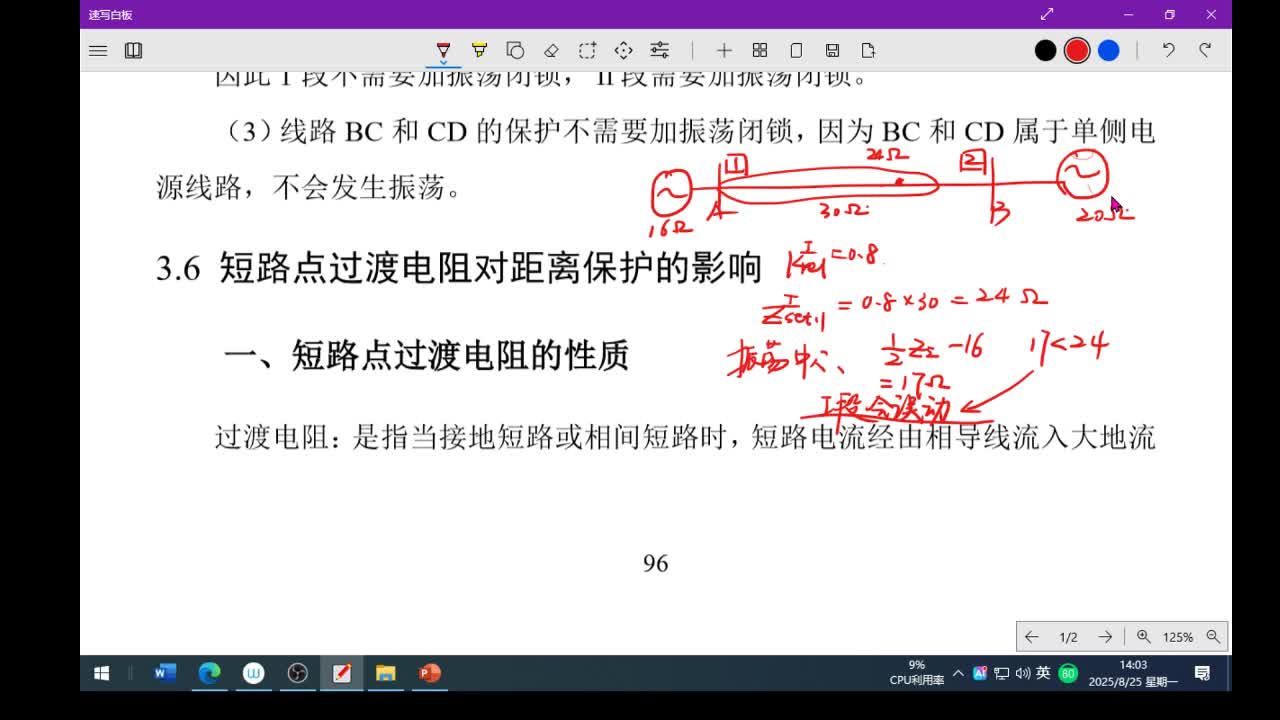
Task: Save the whiteboard
Action: pos(832,50)
